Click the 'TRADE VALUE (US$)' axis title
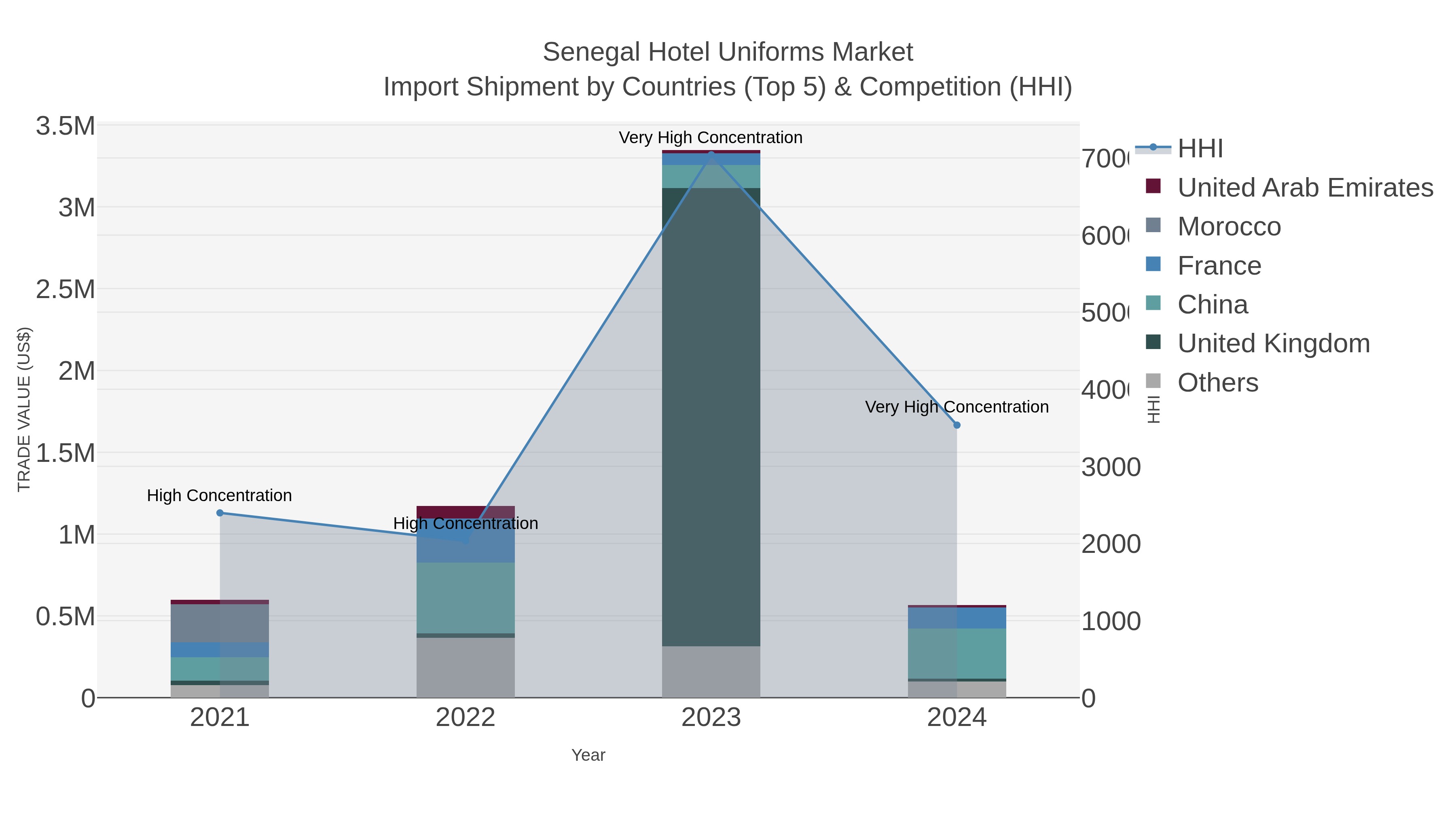1456x819 pixels. [x=24, y=409]
